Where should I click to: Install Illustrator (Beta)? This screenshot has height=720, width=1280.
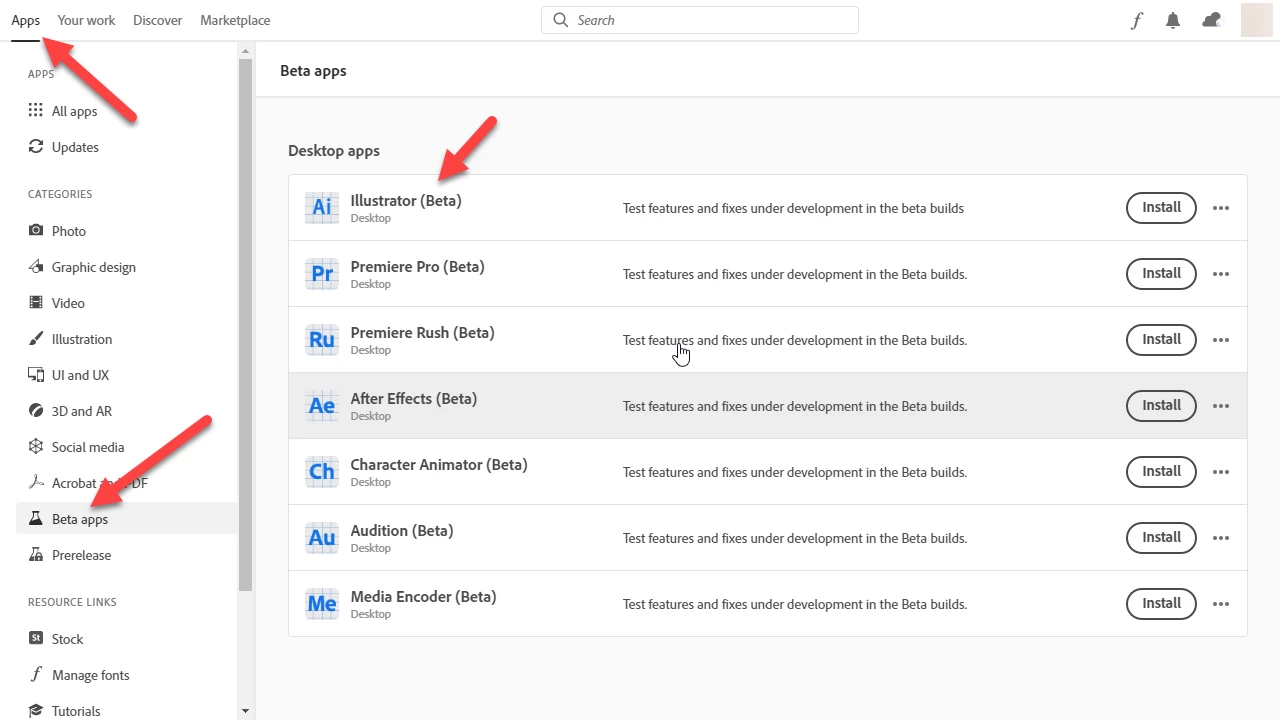coord(1162,208)
